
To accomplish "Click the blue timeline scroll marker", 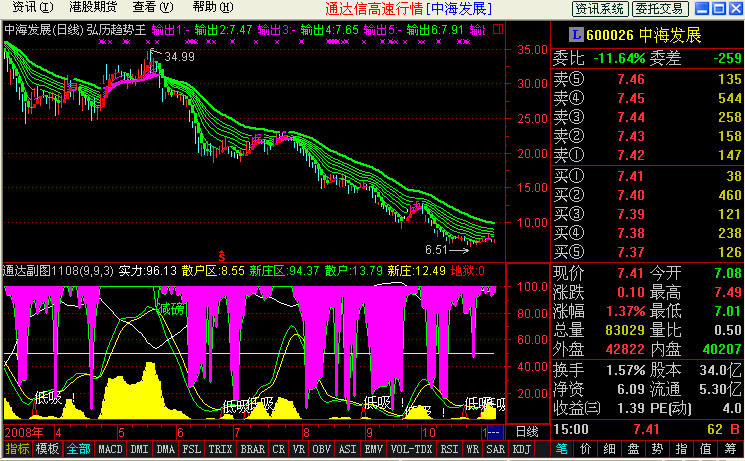I will [x=495, y=432].
